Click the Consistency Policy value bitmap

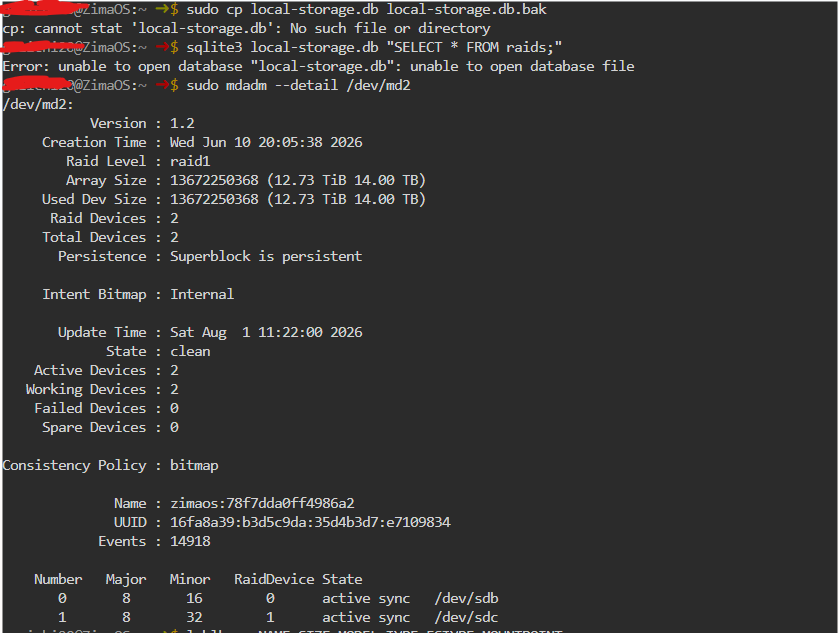click(x=194, y=466)
